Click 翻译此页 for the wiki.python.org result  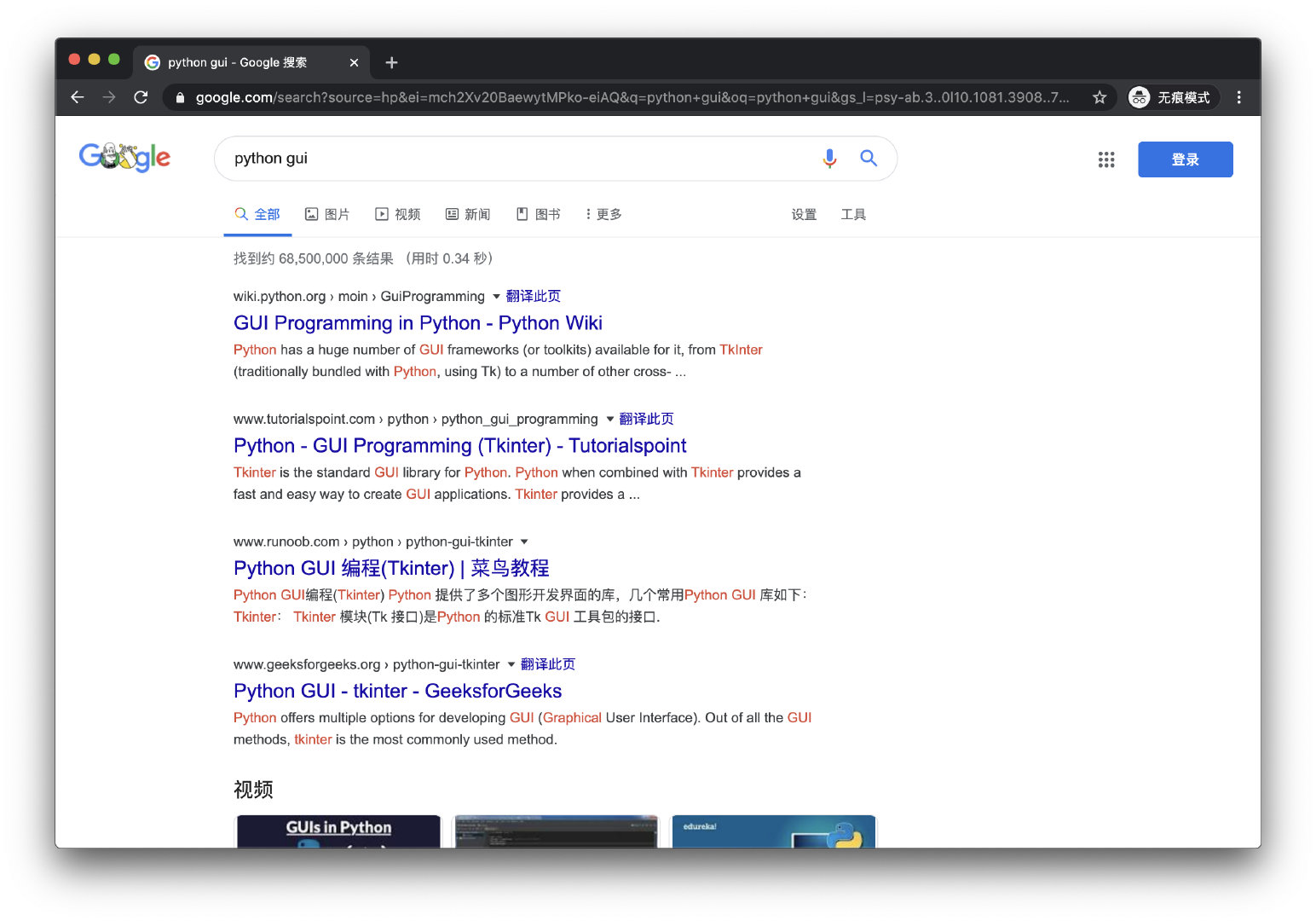tap(533, 296)
